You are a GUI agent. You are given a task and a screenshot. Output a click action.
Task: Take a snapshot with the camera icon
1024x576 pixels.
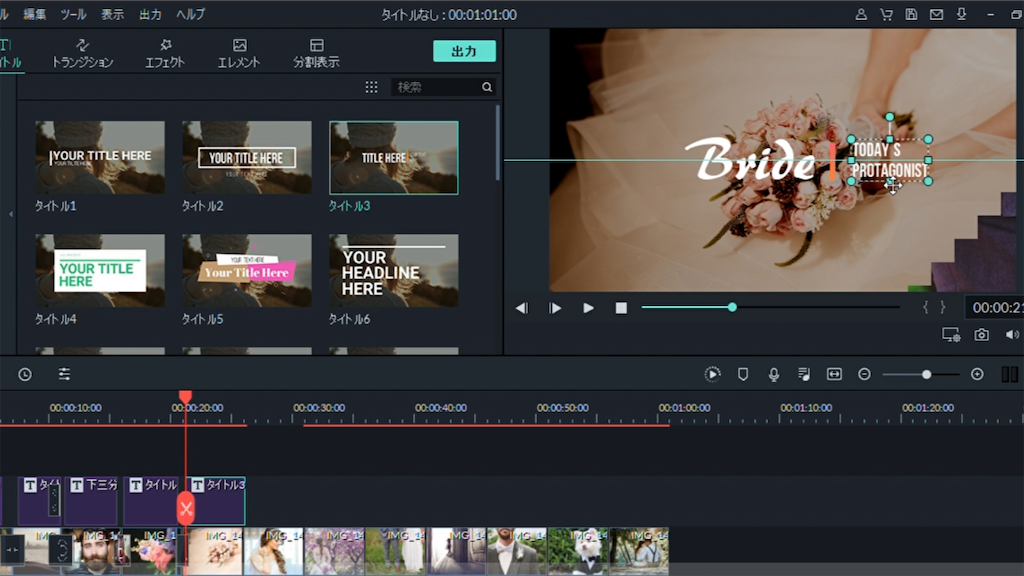pyautogui.click(x=982, y=335)
